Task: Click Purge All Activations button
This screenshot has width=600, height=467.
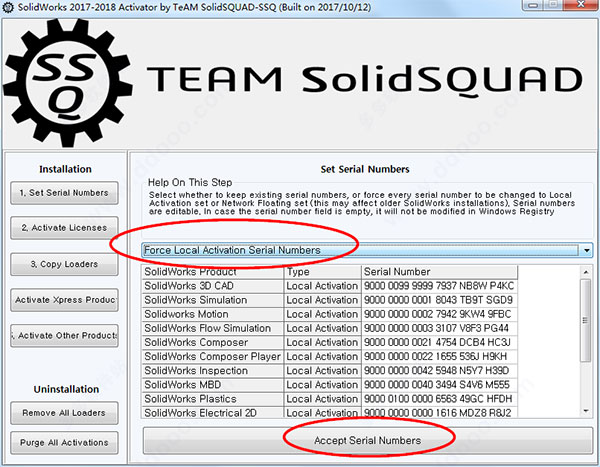Action: click(x=64, y=443)
